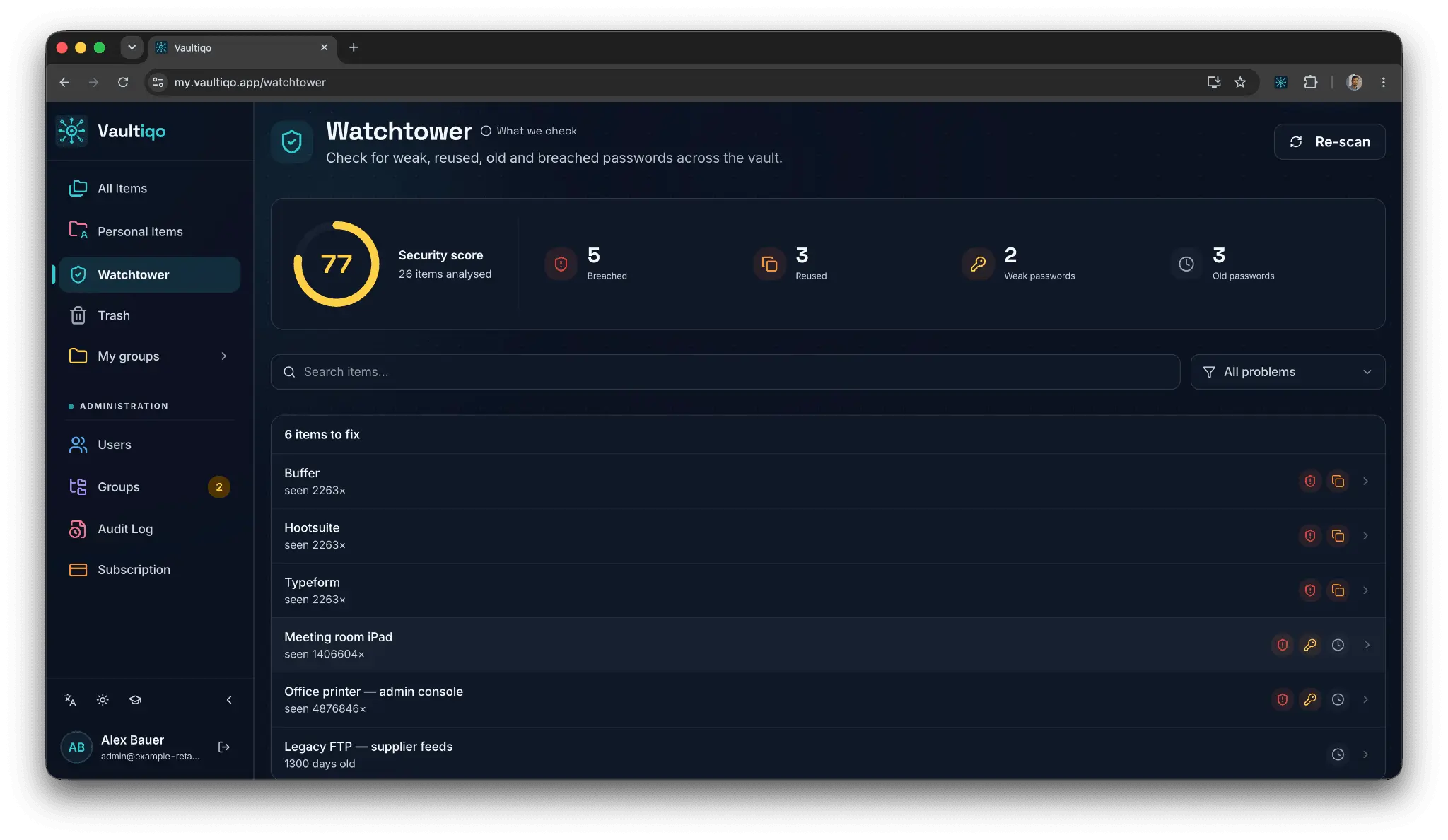Focus the Search items field
This screenshot has height=840, width=1448.
coord(725,372)
